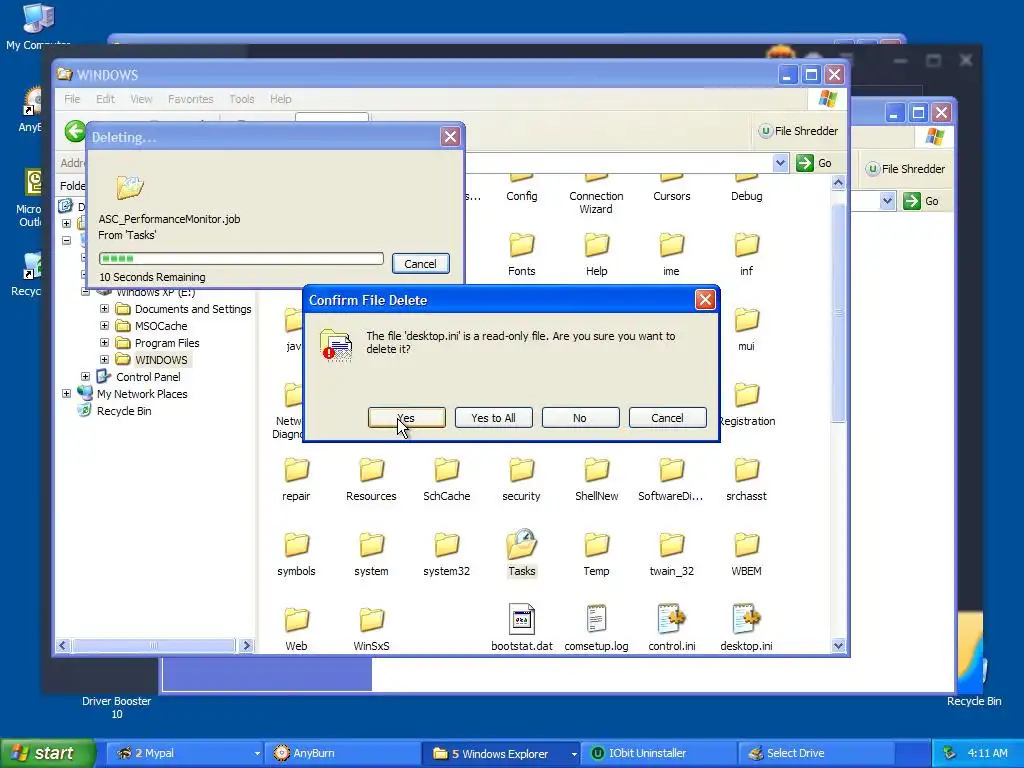Screen dimensions: 1024x768
Task: Select Program Files in folder tree
Action: click(x=167, y=343)
